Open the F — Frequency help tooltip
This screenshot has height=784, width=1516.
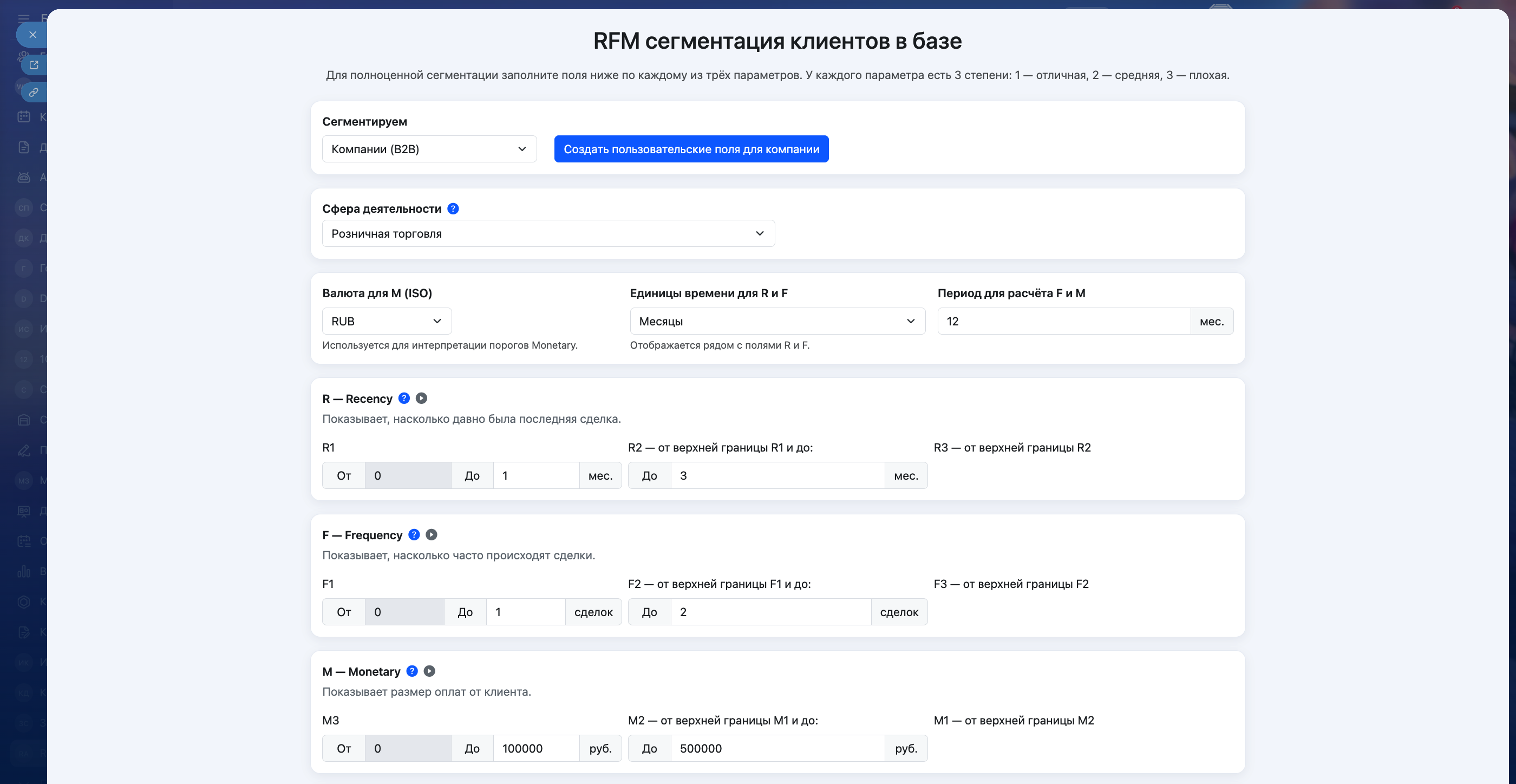click(414, 535)
